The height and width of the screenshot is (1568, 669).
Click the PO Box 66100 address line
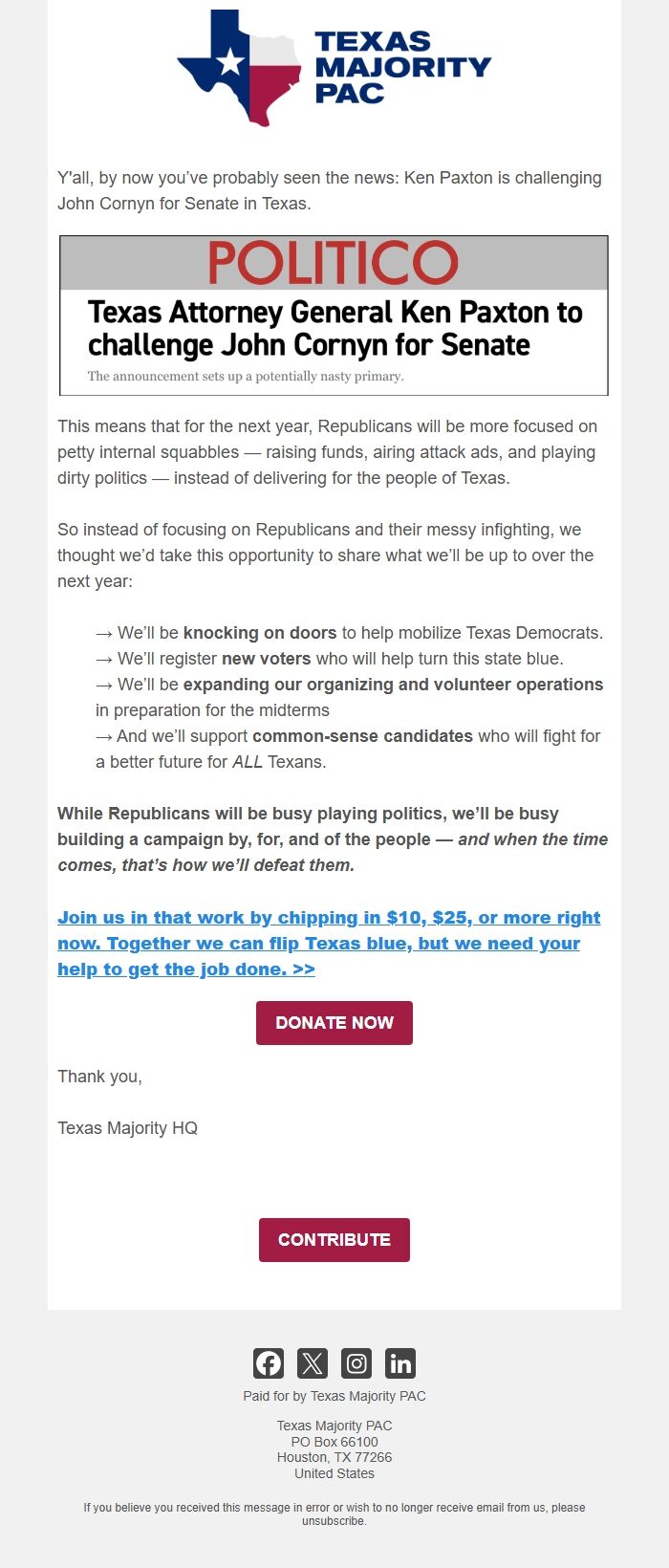pos(334,1441)
